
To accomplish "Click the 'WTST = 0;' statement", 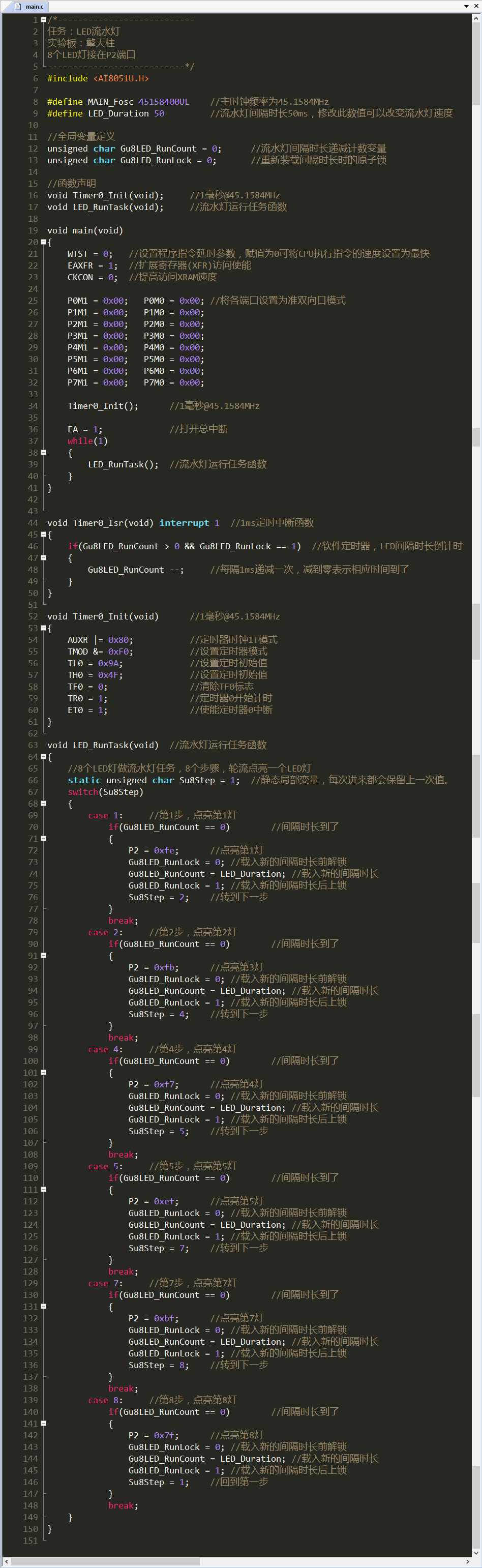I will coord(90,254).
